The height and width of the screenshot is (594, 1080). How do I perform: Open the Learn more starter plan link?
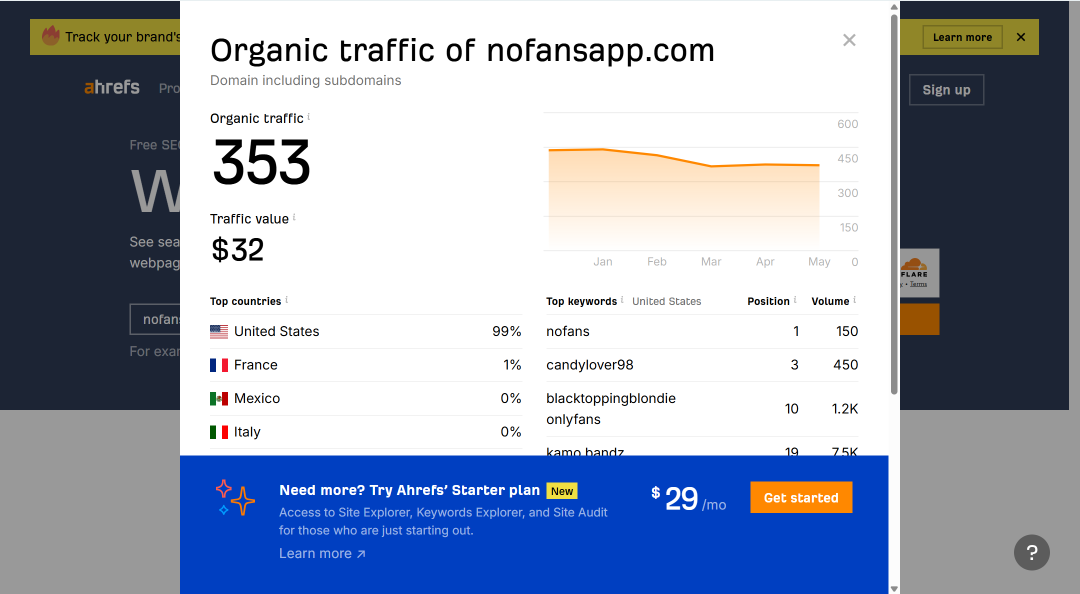coord(322,553)
